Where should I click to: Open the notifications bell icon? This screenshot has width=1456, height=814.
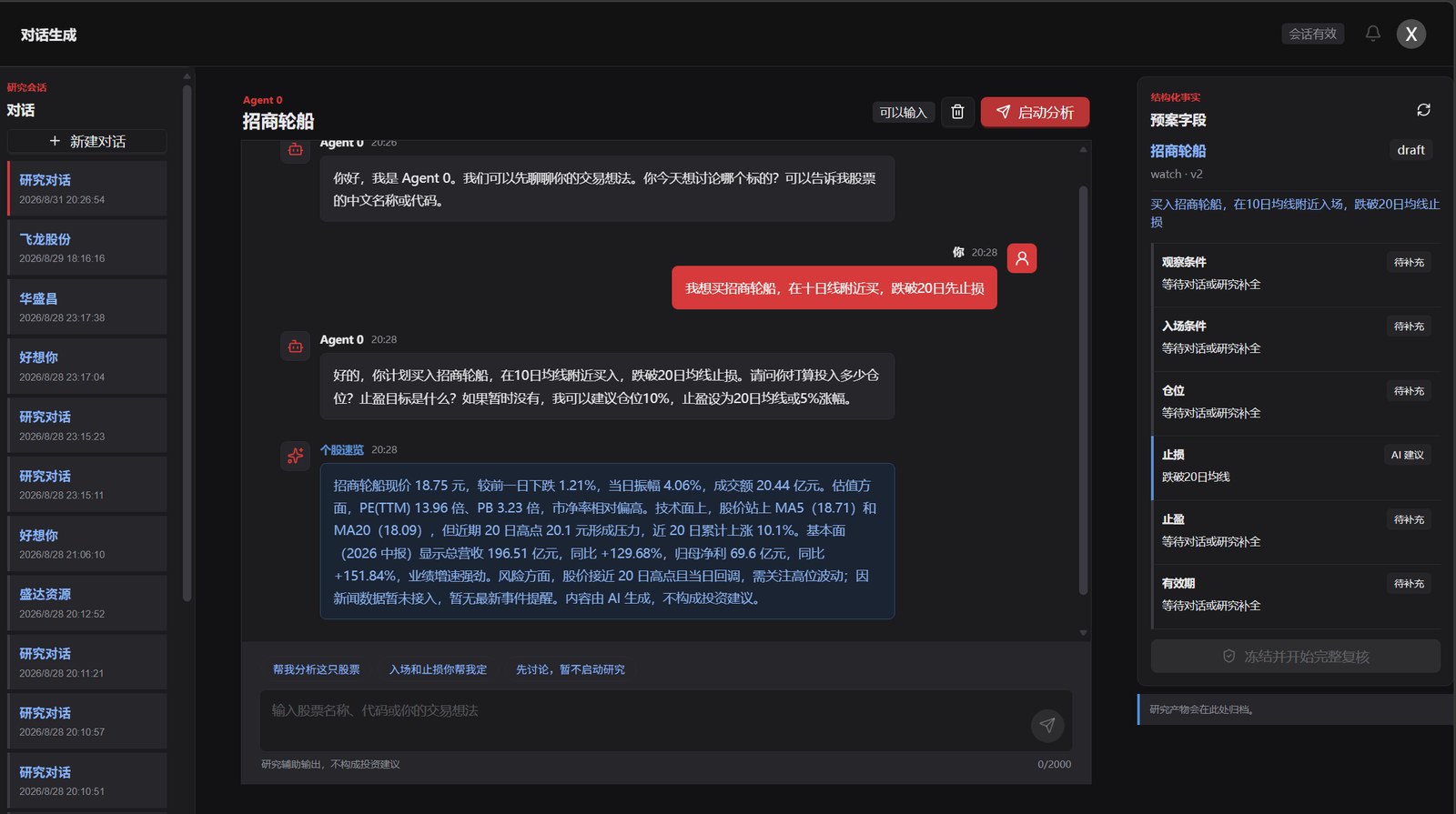[x=1373, y=34]
